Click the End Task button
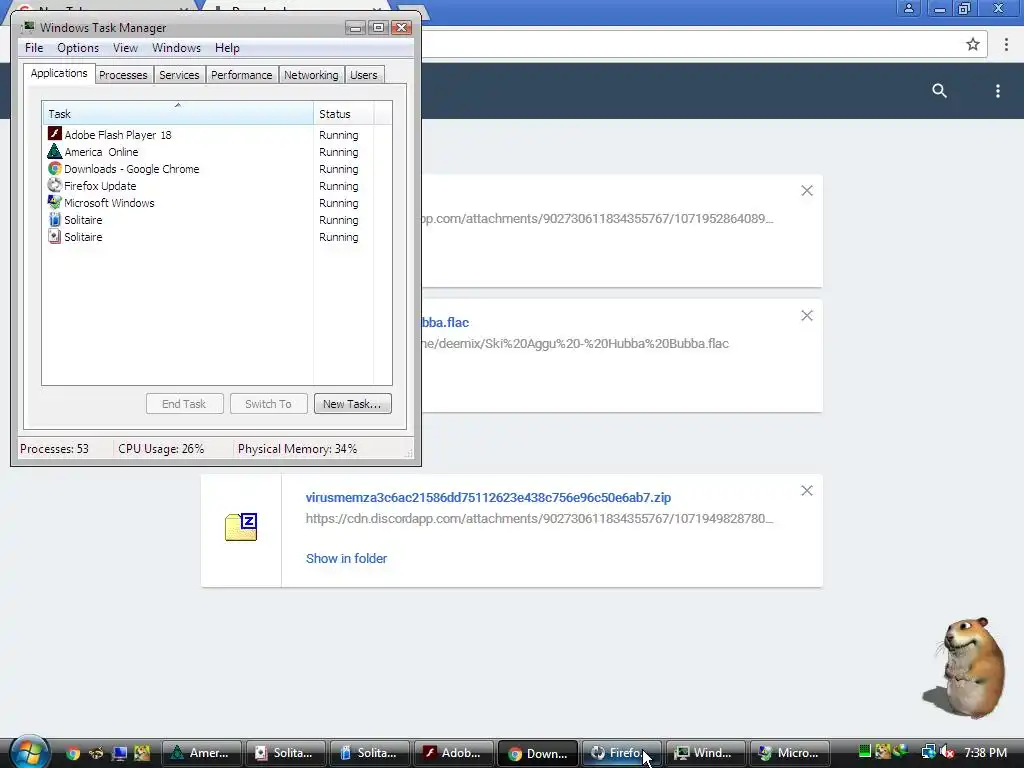This screenshot has height=768, width=1024. pos(185,404)
